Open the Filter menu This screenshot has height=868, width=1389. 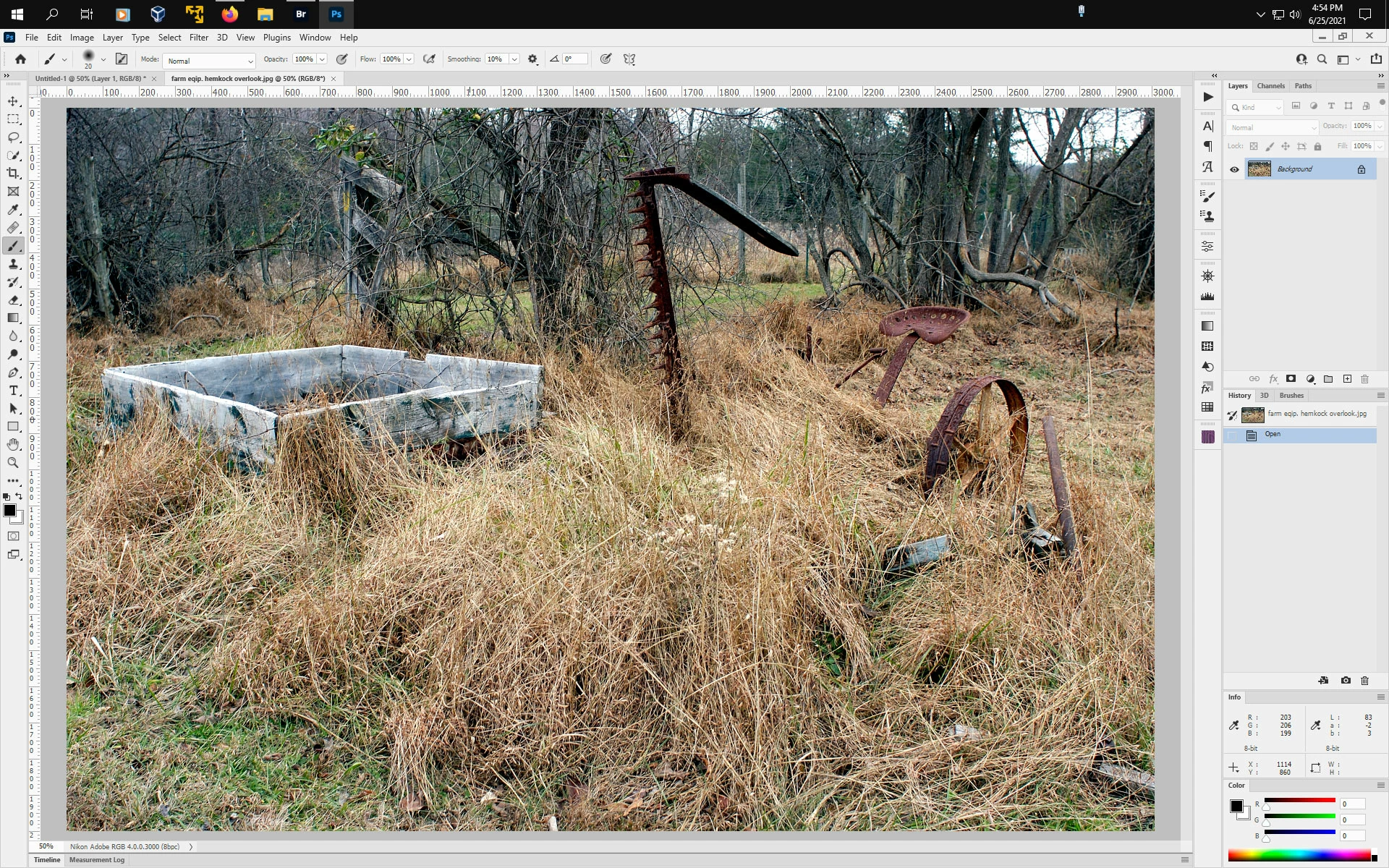198,38
